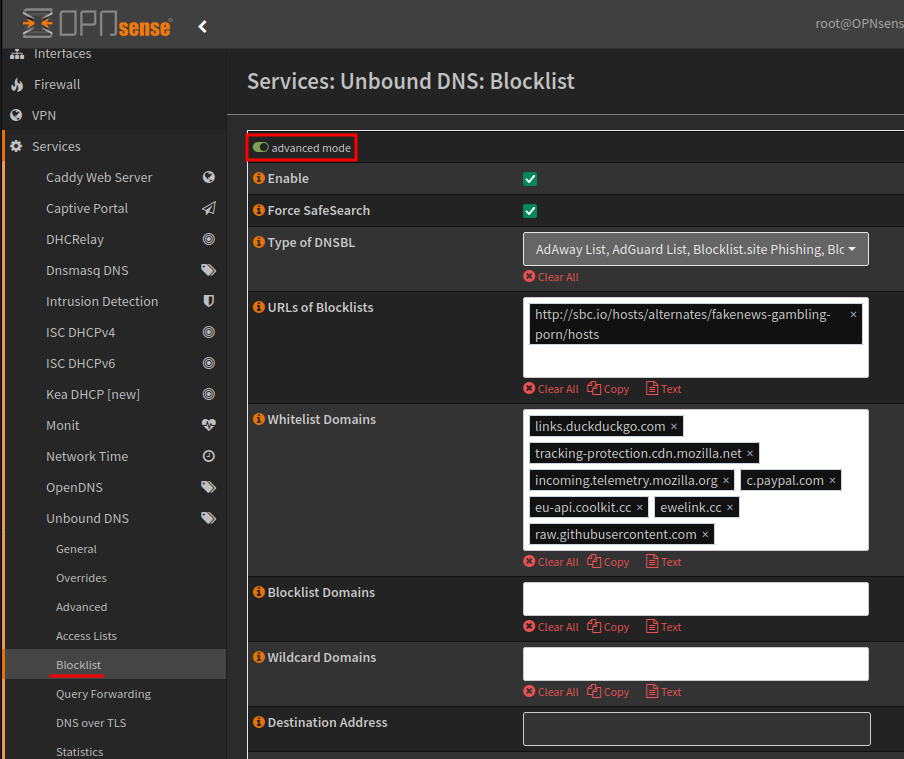Show help for Force SafeSearch option
The height and width of the screenshot is (759, 904).
pyautogui.click(x=259, y=210)
